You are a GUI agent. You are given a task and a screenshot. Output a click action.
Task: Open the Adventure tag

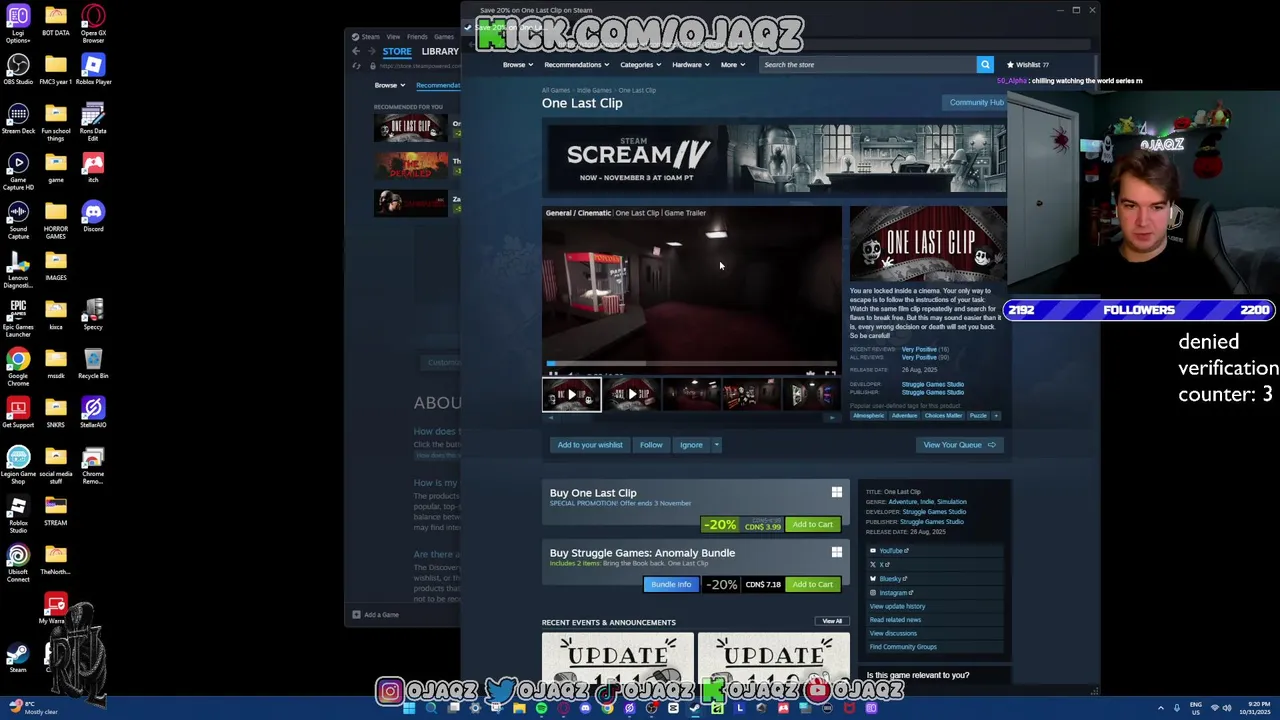[904, 416]
